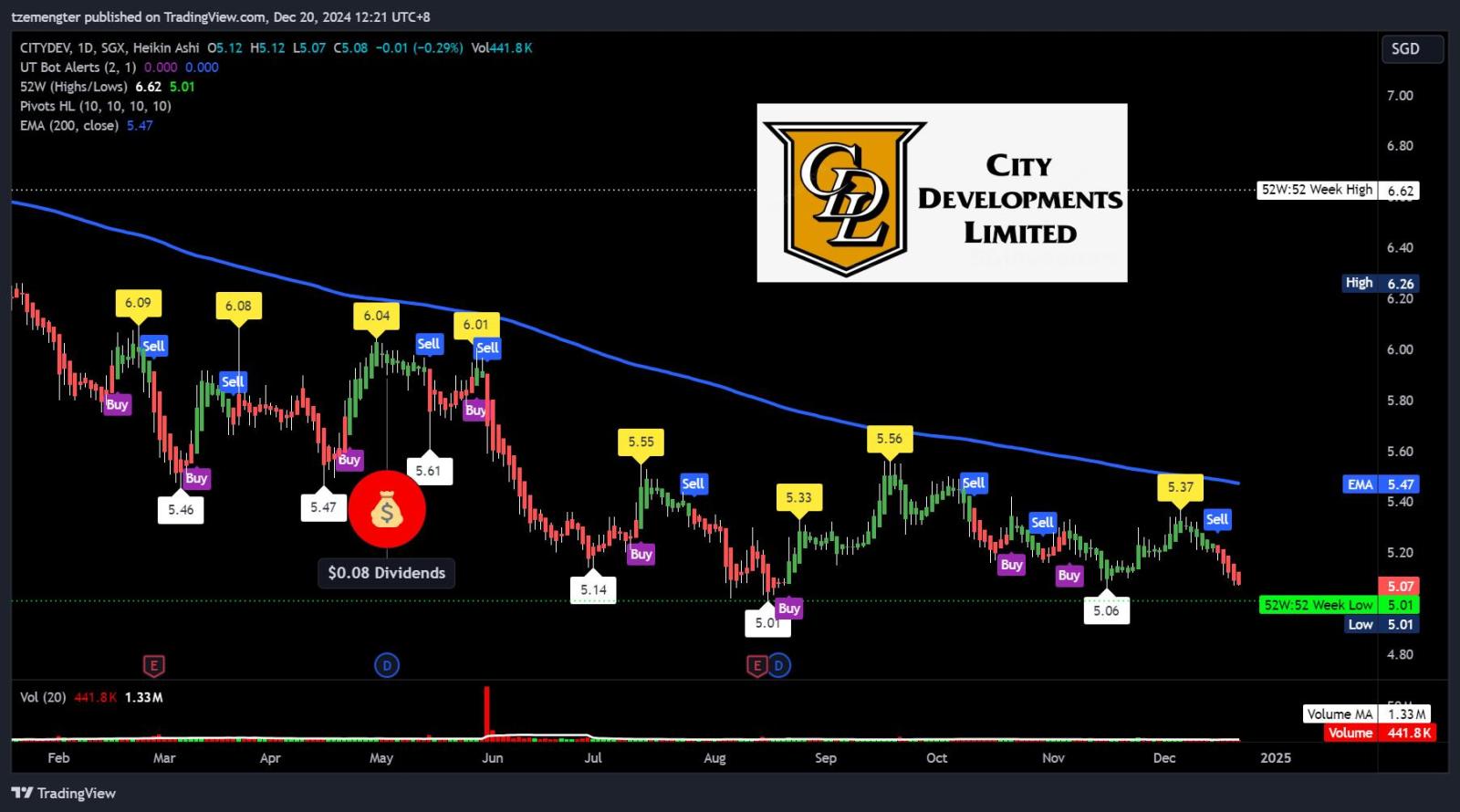Select the Vol (20) indicator legend

click(x=43, y=697)
